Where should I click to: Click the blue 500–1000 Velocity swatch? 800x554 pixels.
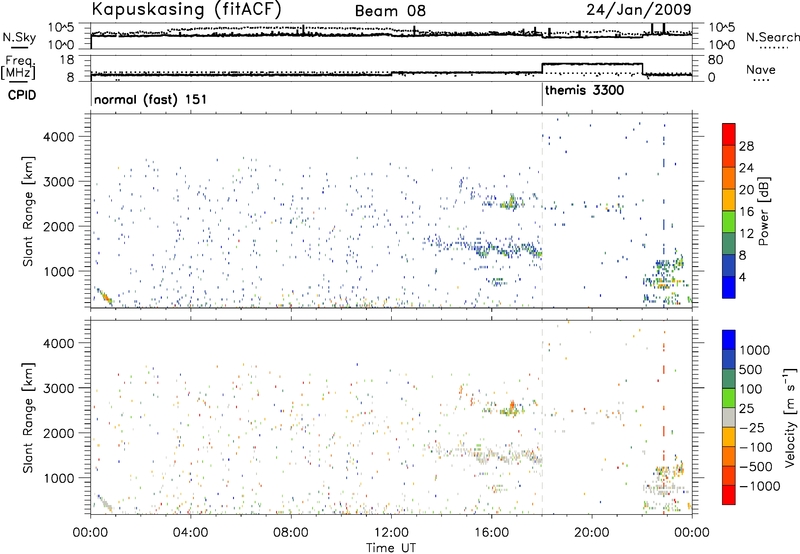click(729, 359)
